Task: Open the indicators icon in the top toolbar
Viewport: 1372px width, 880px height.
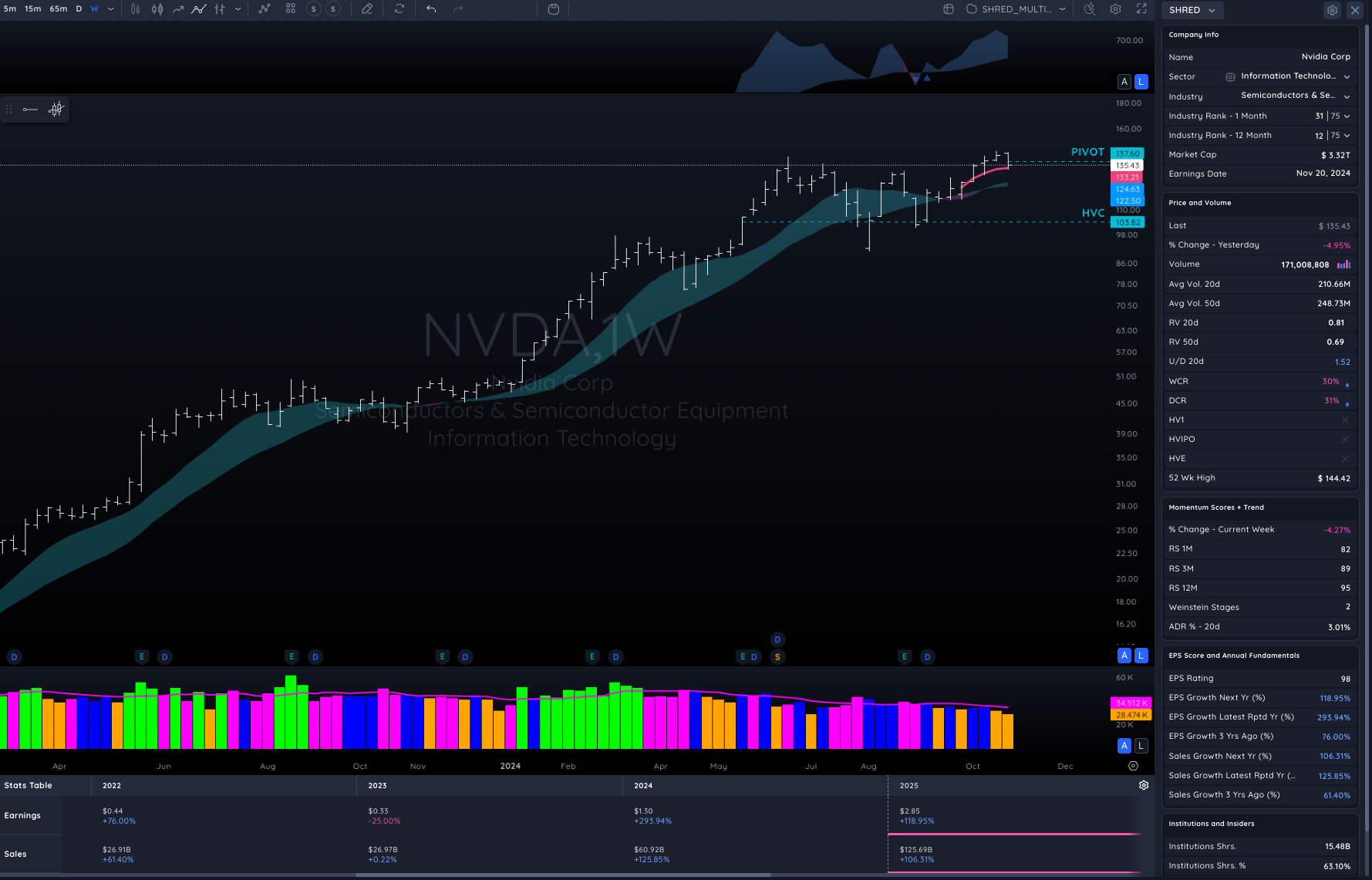Action: (265, 9)
